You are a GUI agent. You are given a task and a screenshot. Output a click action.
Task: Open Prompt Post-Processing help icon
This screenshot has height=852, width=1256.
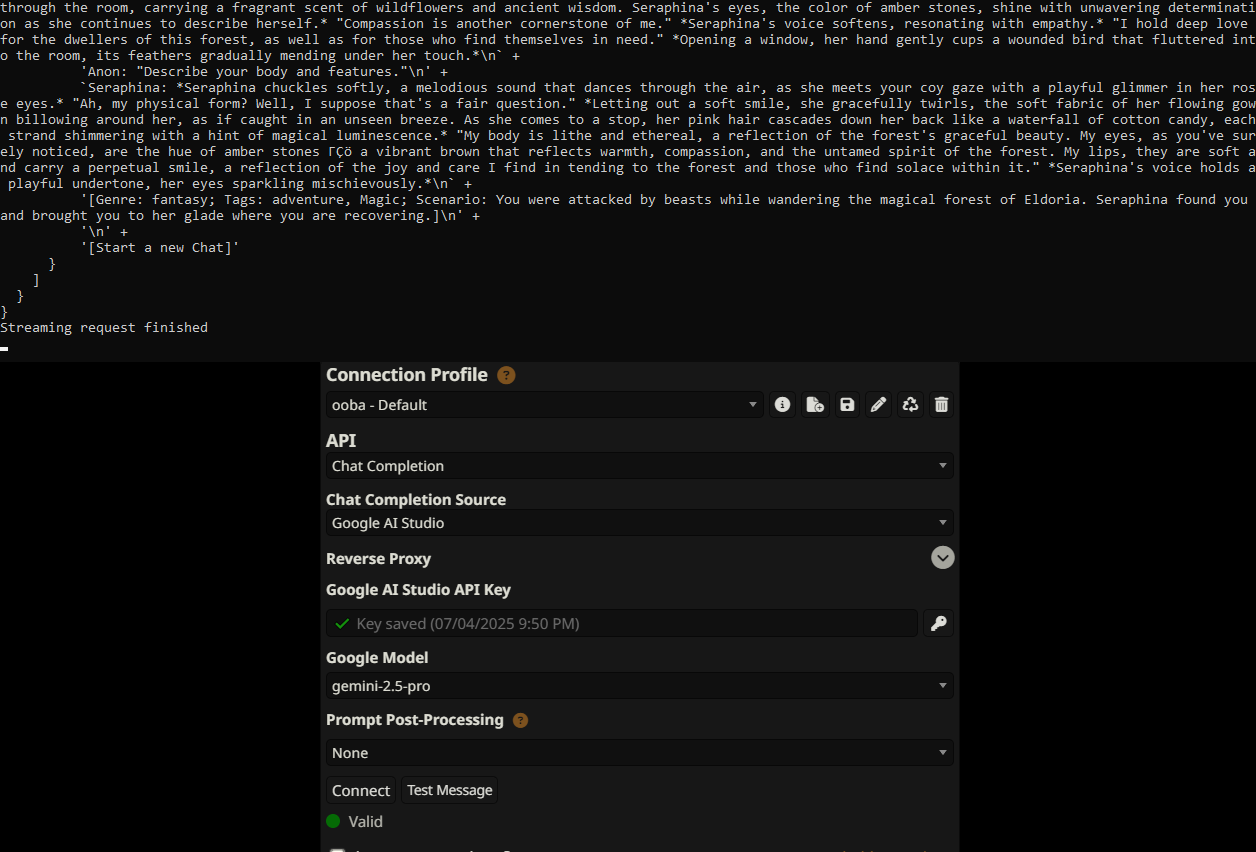(520, 720)
